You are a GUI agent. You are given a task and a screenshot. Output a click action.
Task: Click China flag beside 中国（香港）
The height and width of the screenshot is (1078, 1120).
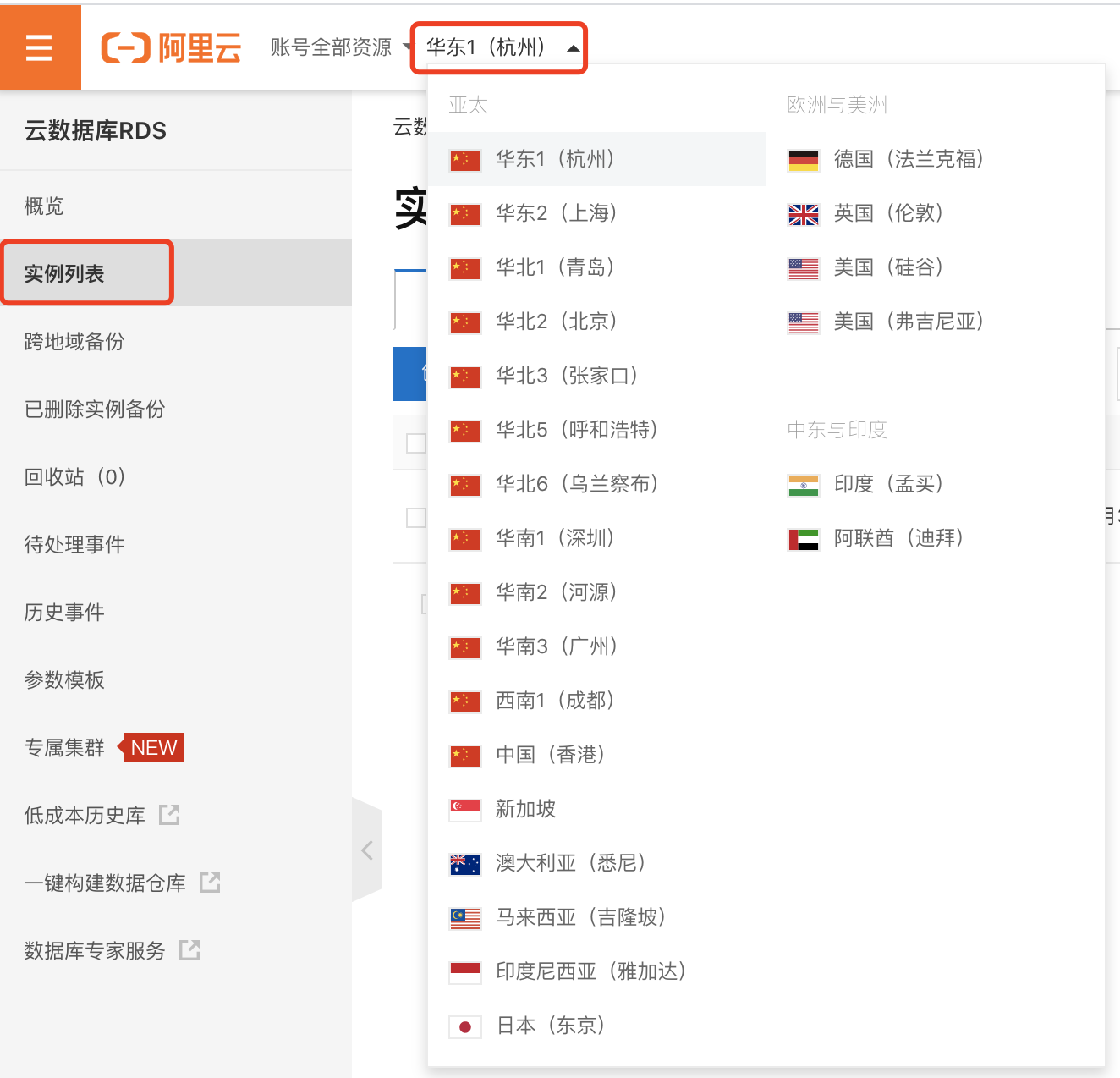[465, 756]
